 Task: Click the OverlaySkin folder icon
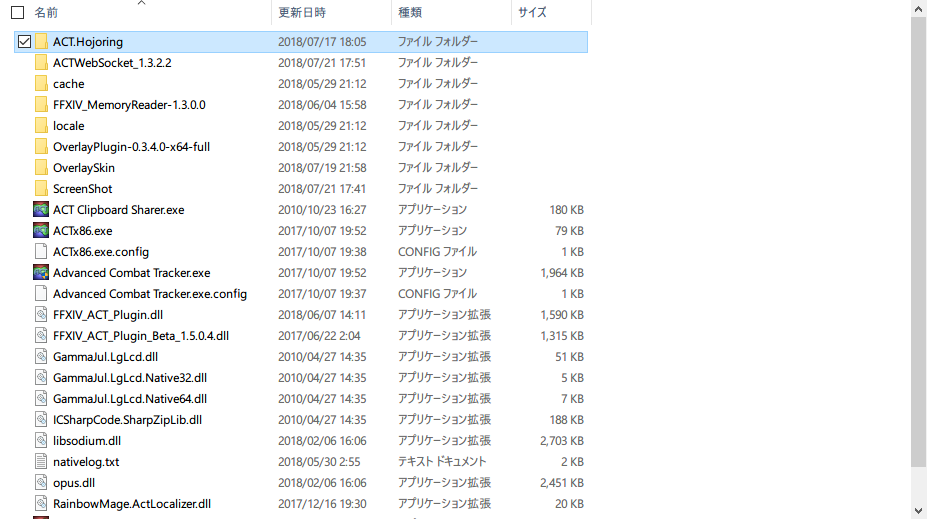click(41, 167)
